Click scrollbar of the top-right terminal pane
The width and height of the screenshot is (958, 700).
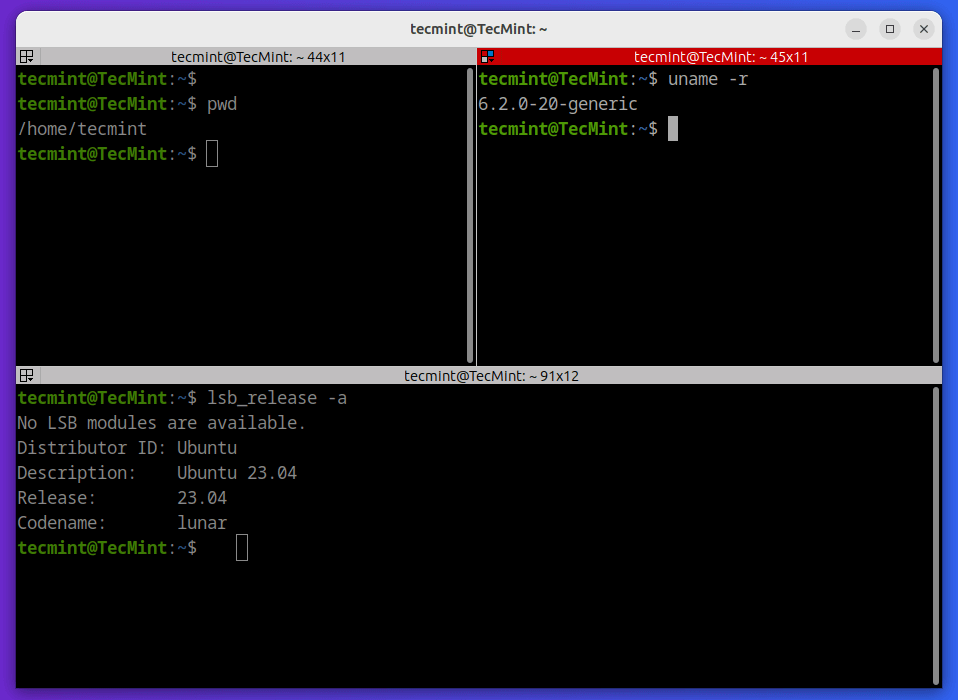tap(936, 215)
